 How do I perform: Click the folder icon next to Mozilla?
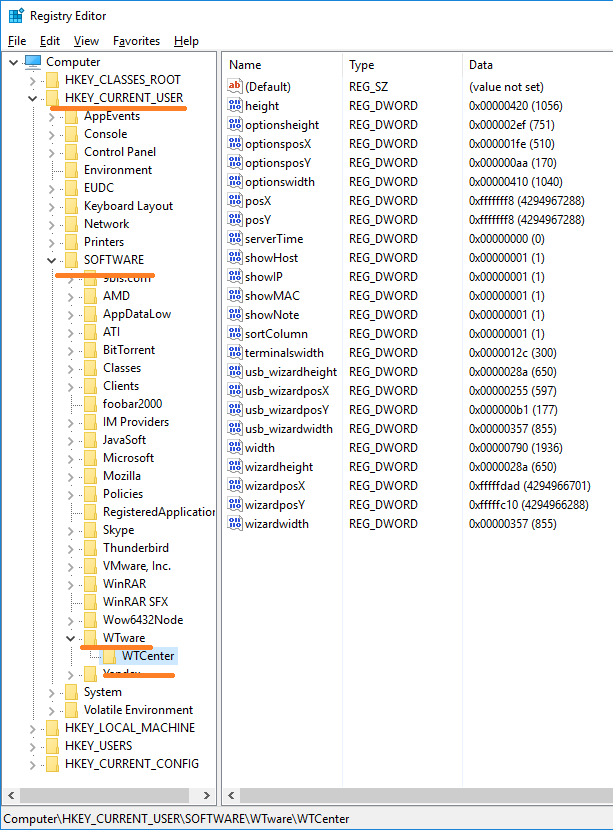pyautogui.click(x=90, y=476)
